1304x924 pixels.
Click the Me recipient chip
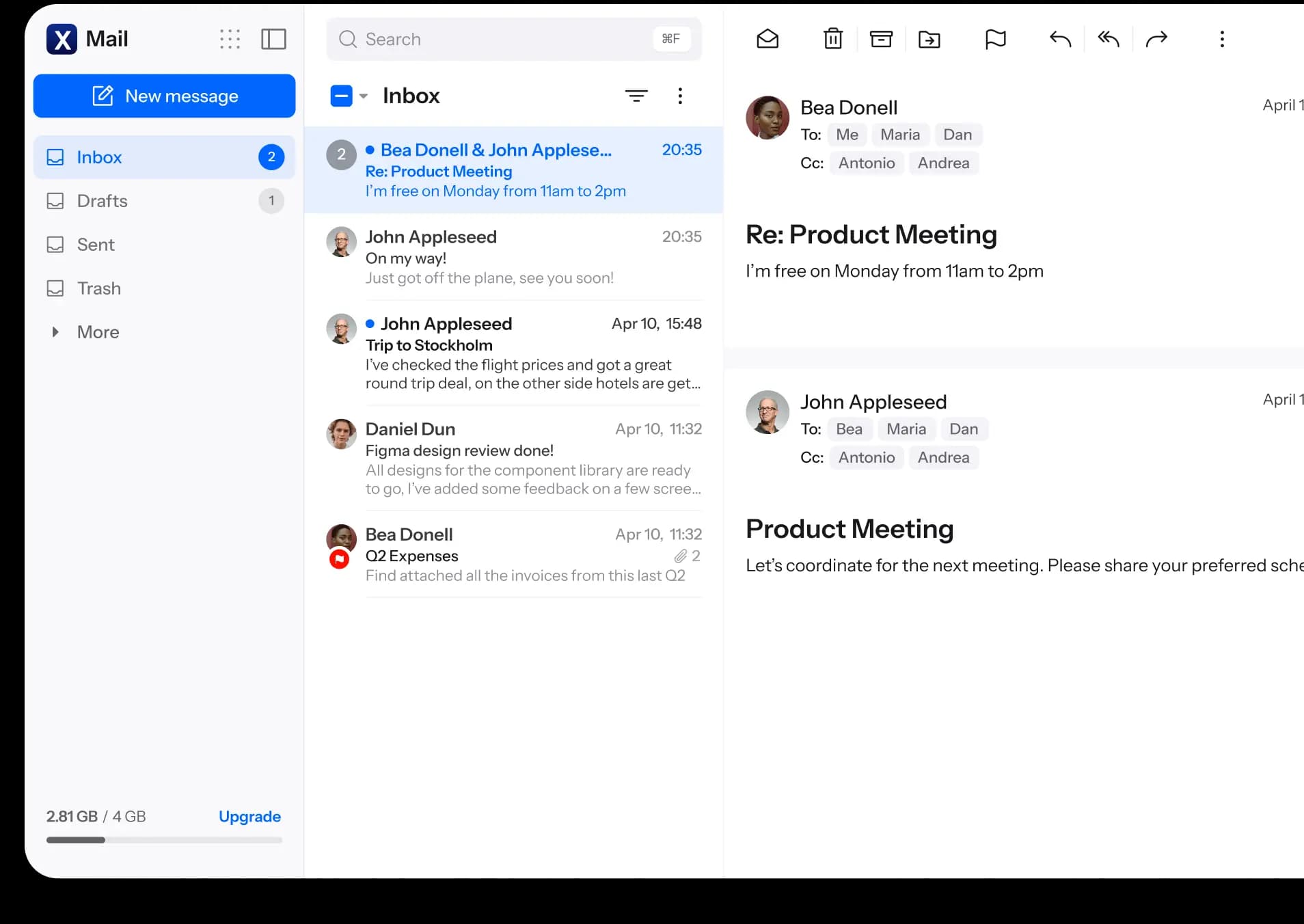847,135
